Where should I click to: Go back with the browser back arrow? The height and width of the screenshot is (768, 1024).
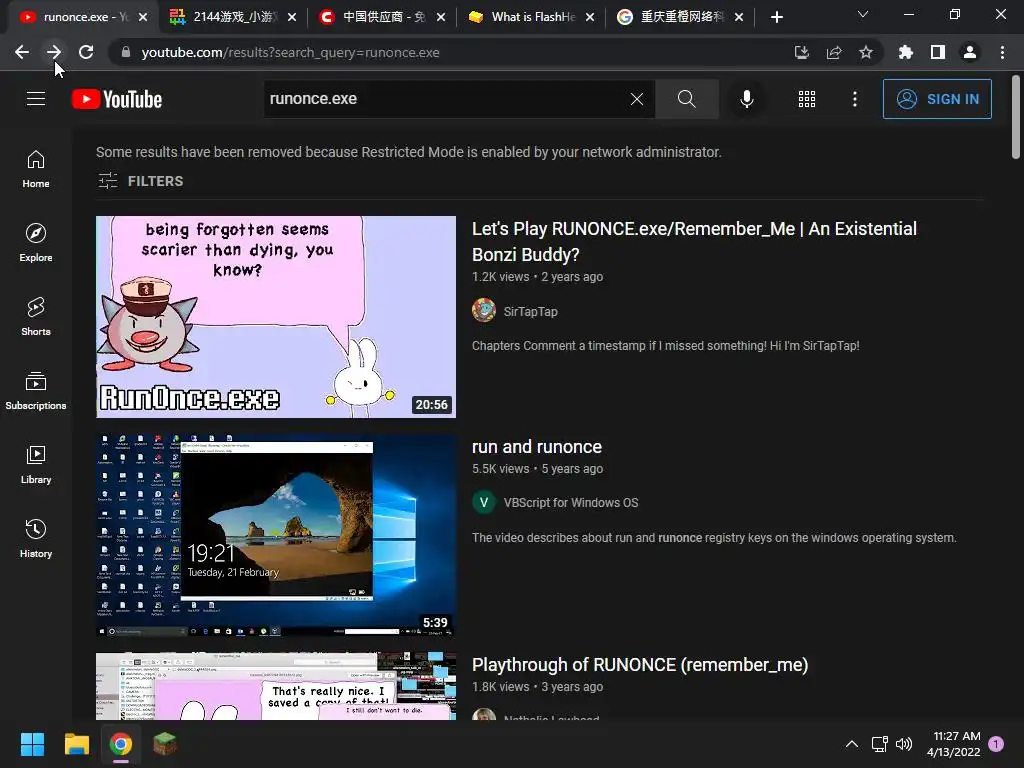tap(22, 52)
